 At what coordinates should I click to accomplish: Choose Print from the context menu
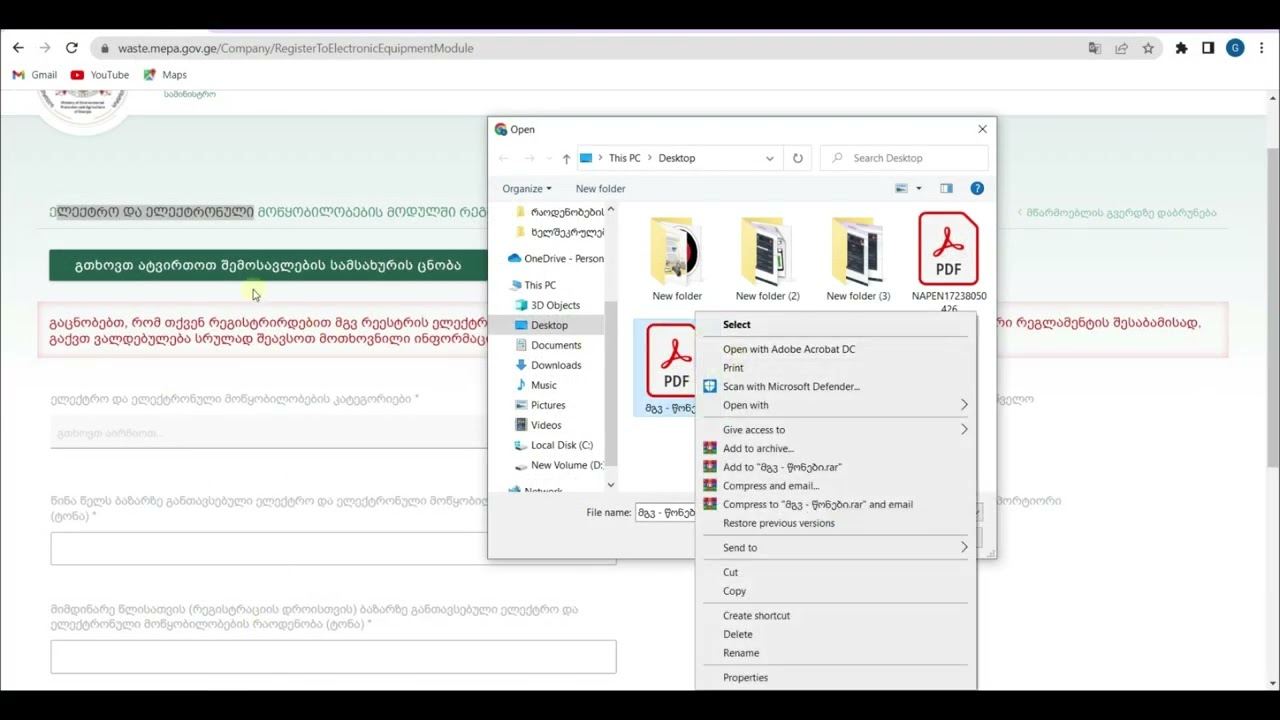click(x=733, y=368)
